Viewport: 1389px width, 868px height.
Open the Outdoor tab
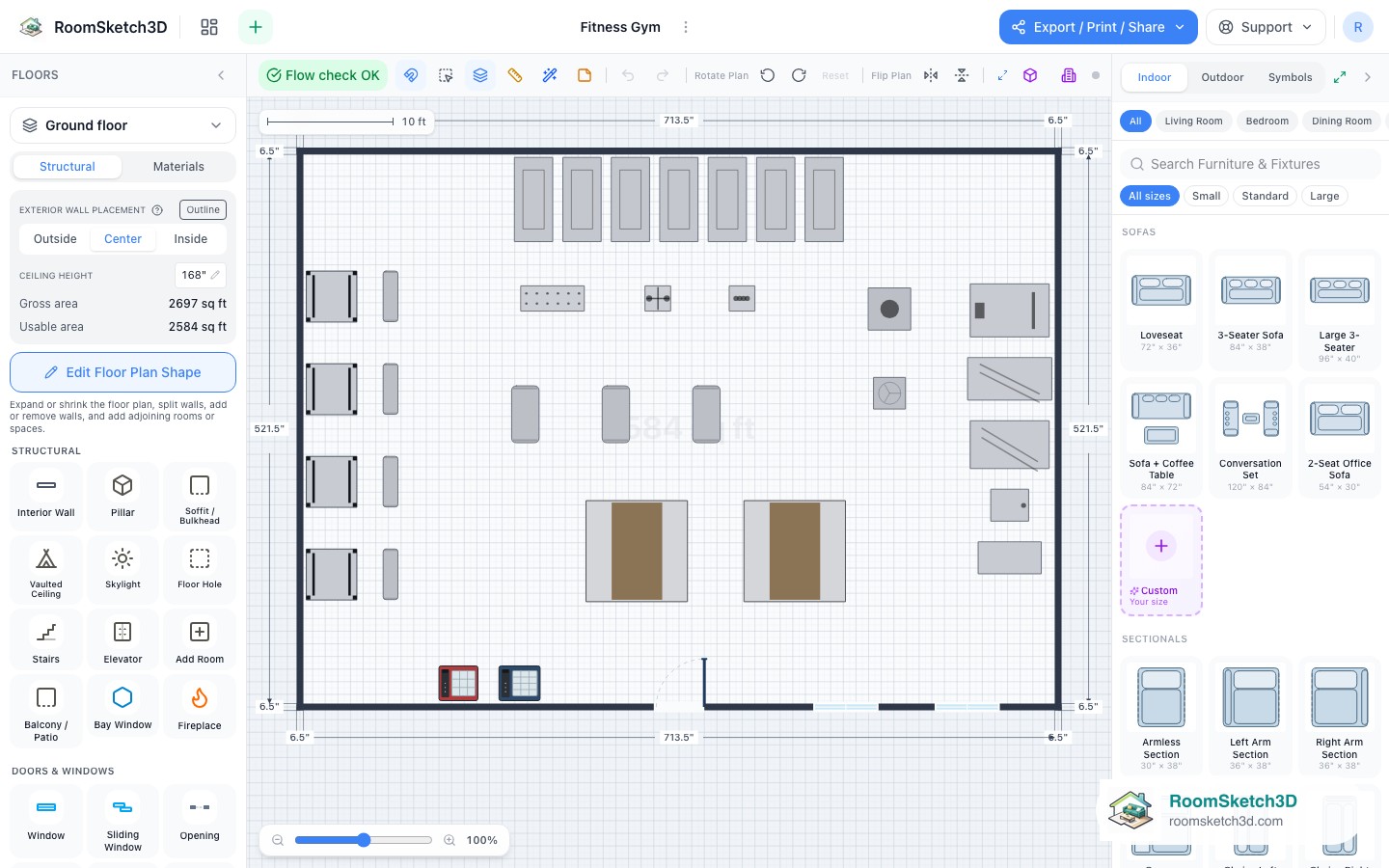[x=1222, y=77]
